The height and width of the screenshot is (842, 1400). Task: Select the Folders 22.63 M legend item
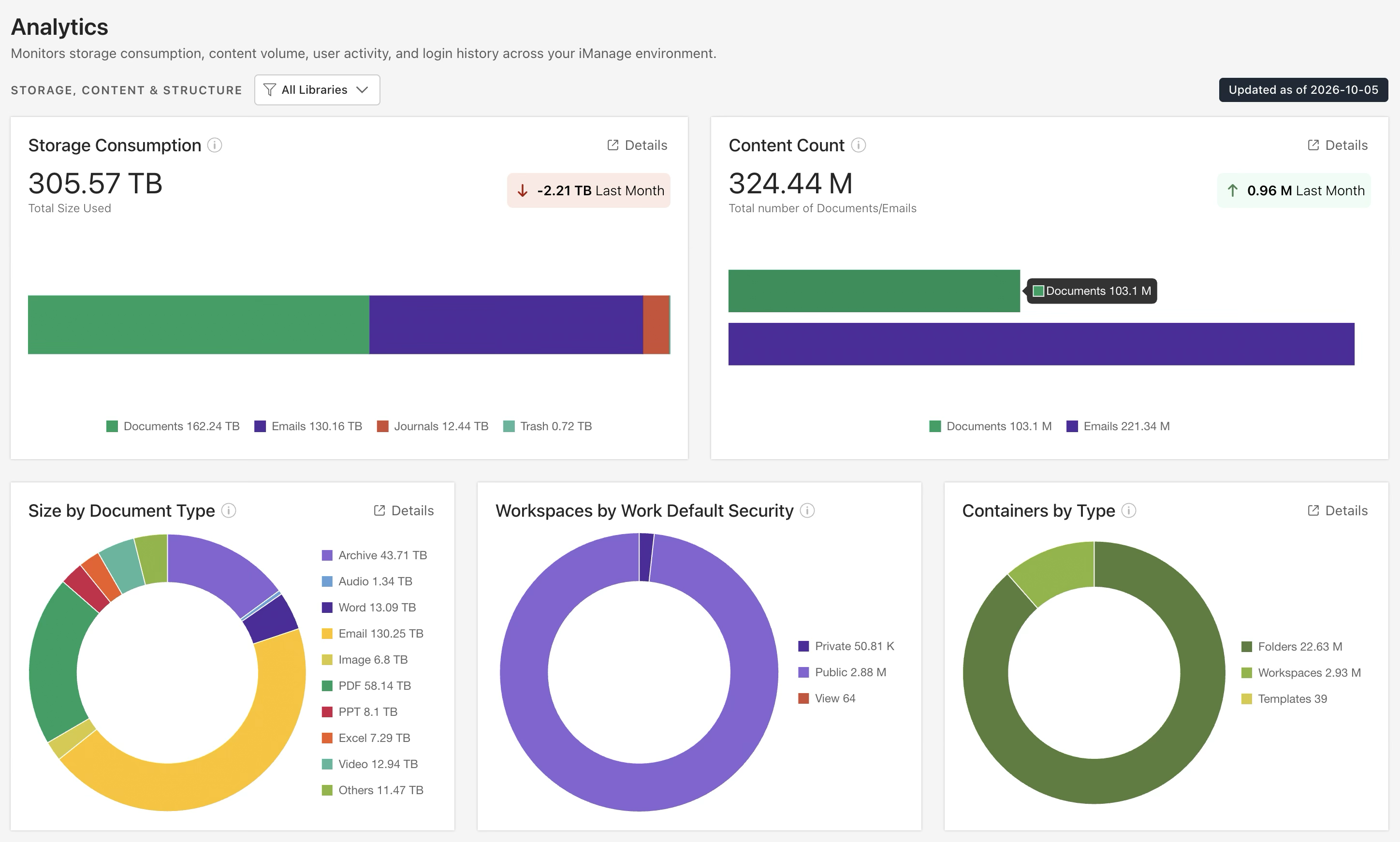tap(1292, 647)
